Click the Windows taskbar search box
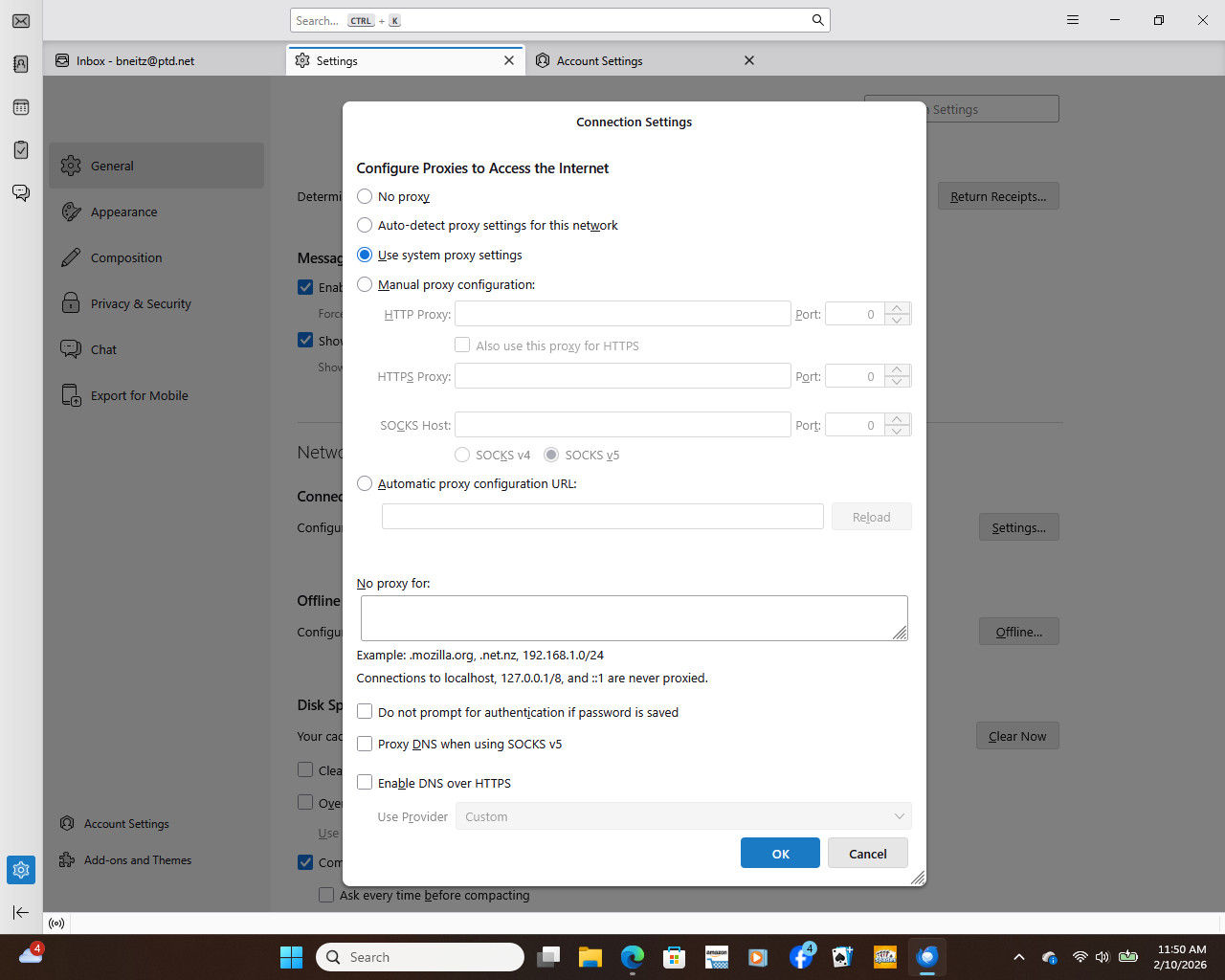 [x=420, y=957]
